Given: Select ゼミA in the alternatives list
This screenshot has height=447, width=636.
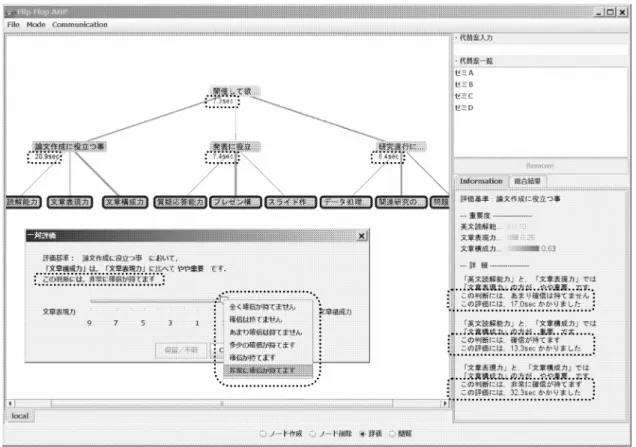Looking at the screenshot, I should coord(541,73).
